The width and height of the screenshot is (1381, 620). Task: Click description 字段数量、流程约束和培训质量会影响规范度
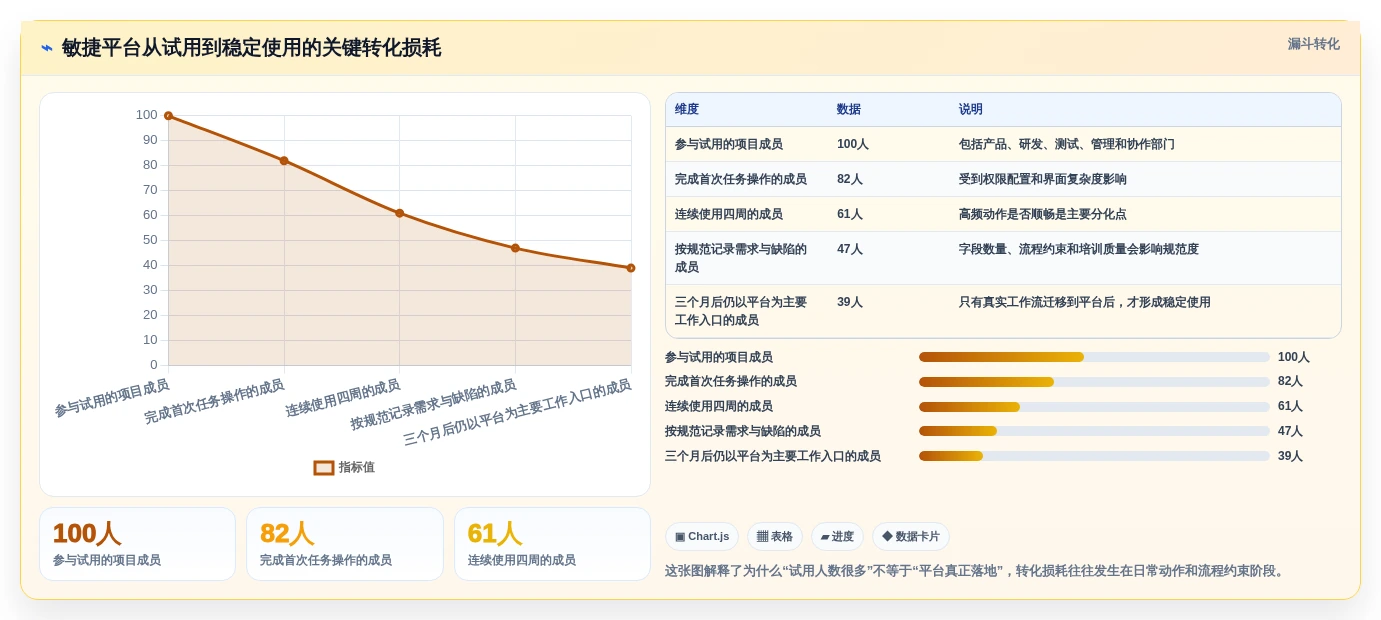[x=1079, y=249]
